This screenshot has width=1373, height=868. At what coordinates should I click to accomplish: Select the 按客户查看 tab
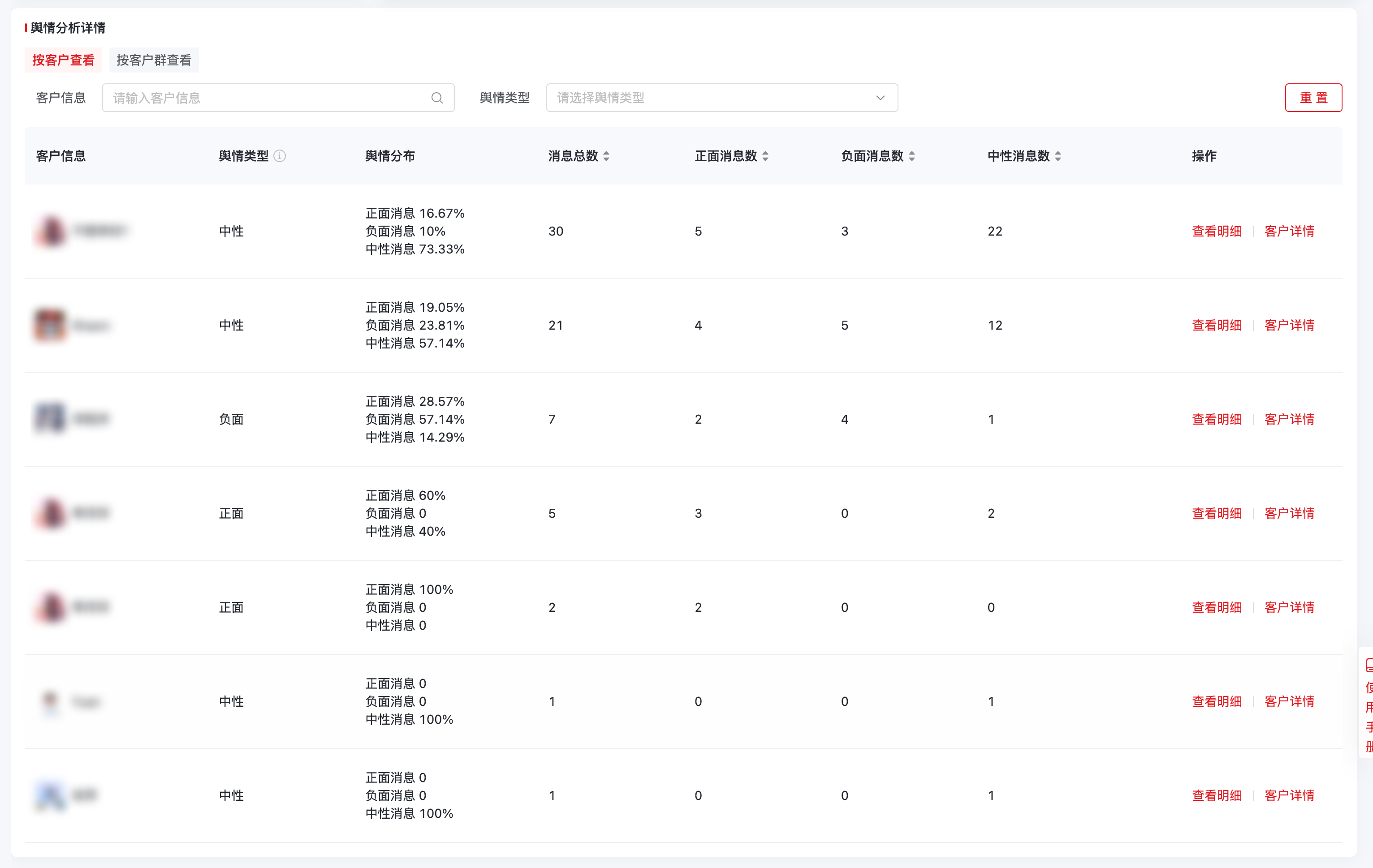click(x=63, y=60)
